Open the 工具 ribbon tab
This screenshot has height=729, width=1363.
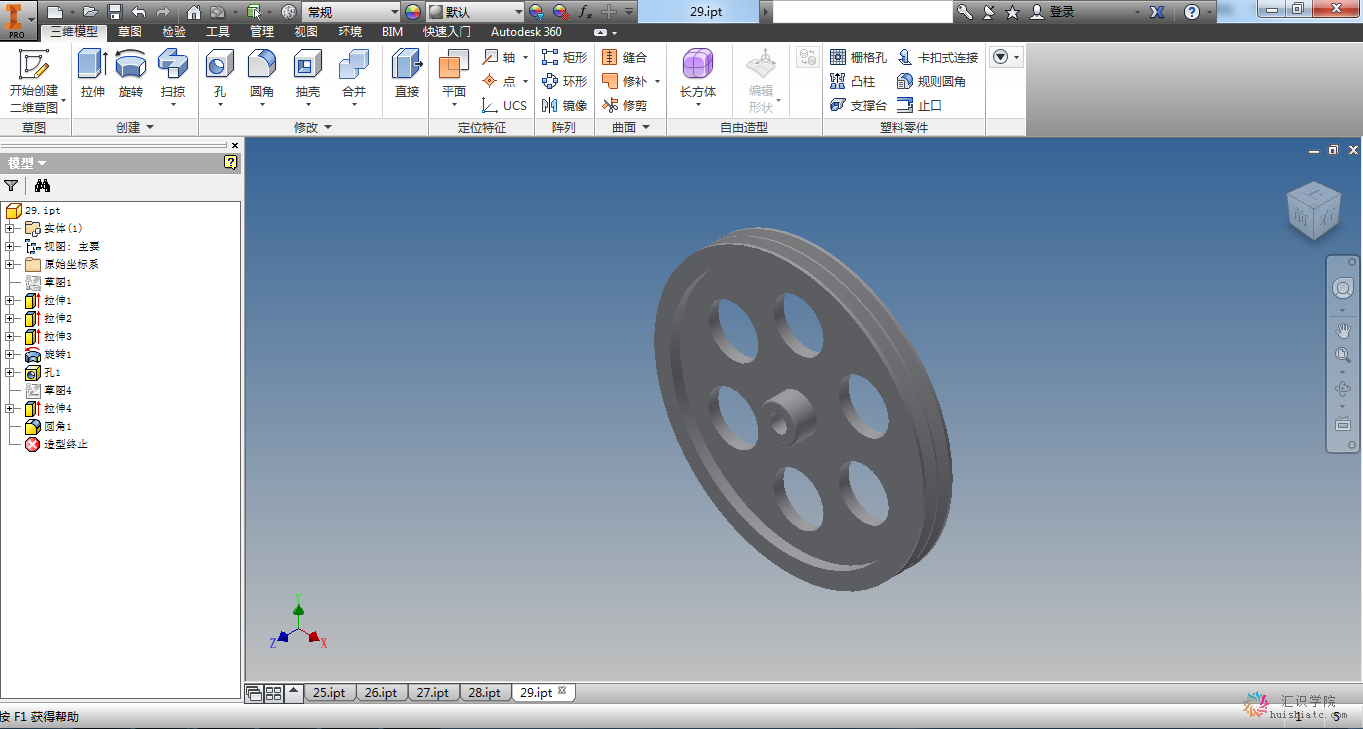tap(218, 32)
